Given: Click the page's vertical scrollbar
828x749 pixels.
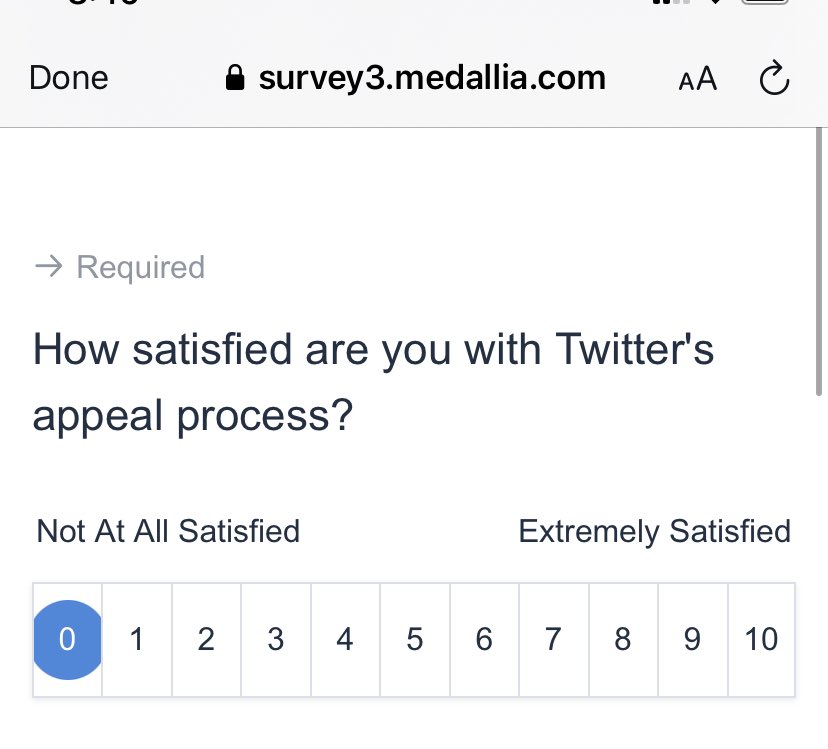Looking at the screenshot, I should (818, 262).
